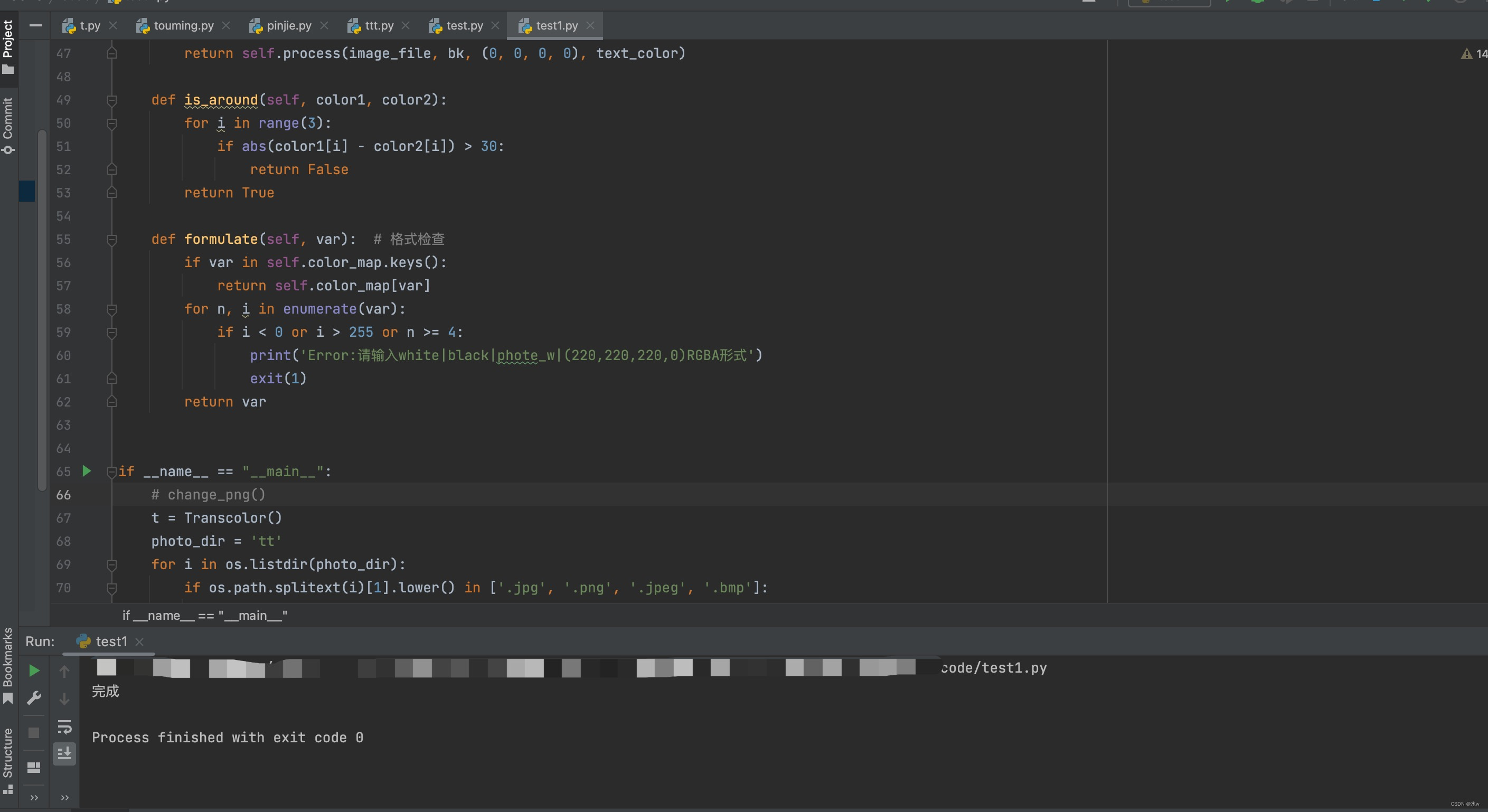Image resolution: width=1488 pixels, height=812 pixels.
Task: Run the script via line 65 gutter play icon
Action: pyautogui.click(x=86, y=471)
